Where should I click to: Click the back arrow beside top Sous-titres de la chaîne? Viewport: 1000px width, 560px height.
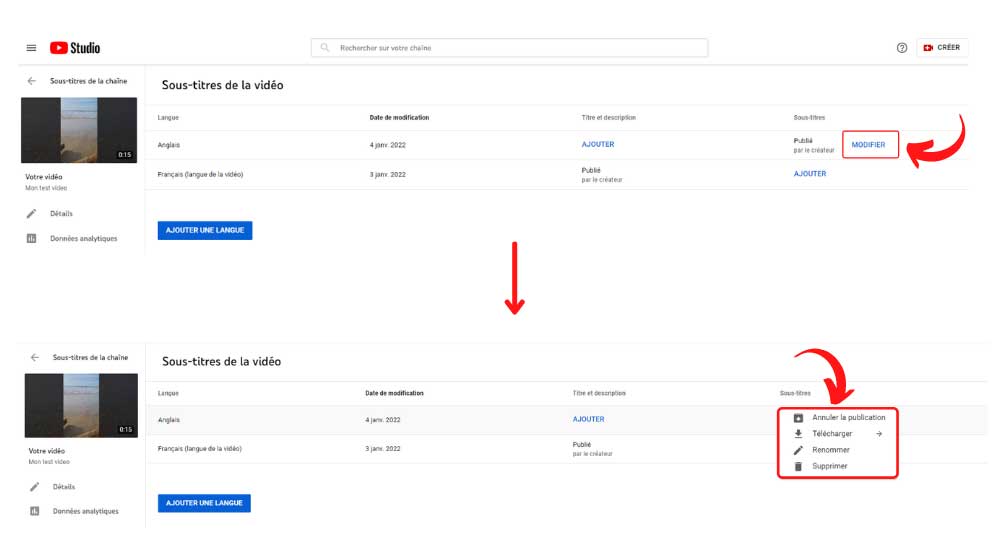point(31,81)
